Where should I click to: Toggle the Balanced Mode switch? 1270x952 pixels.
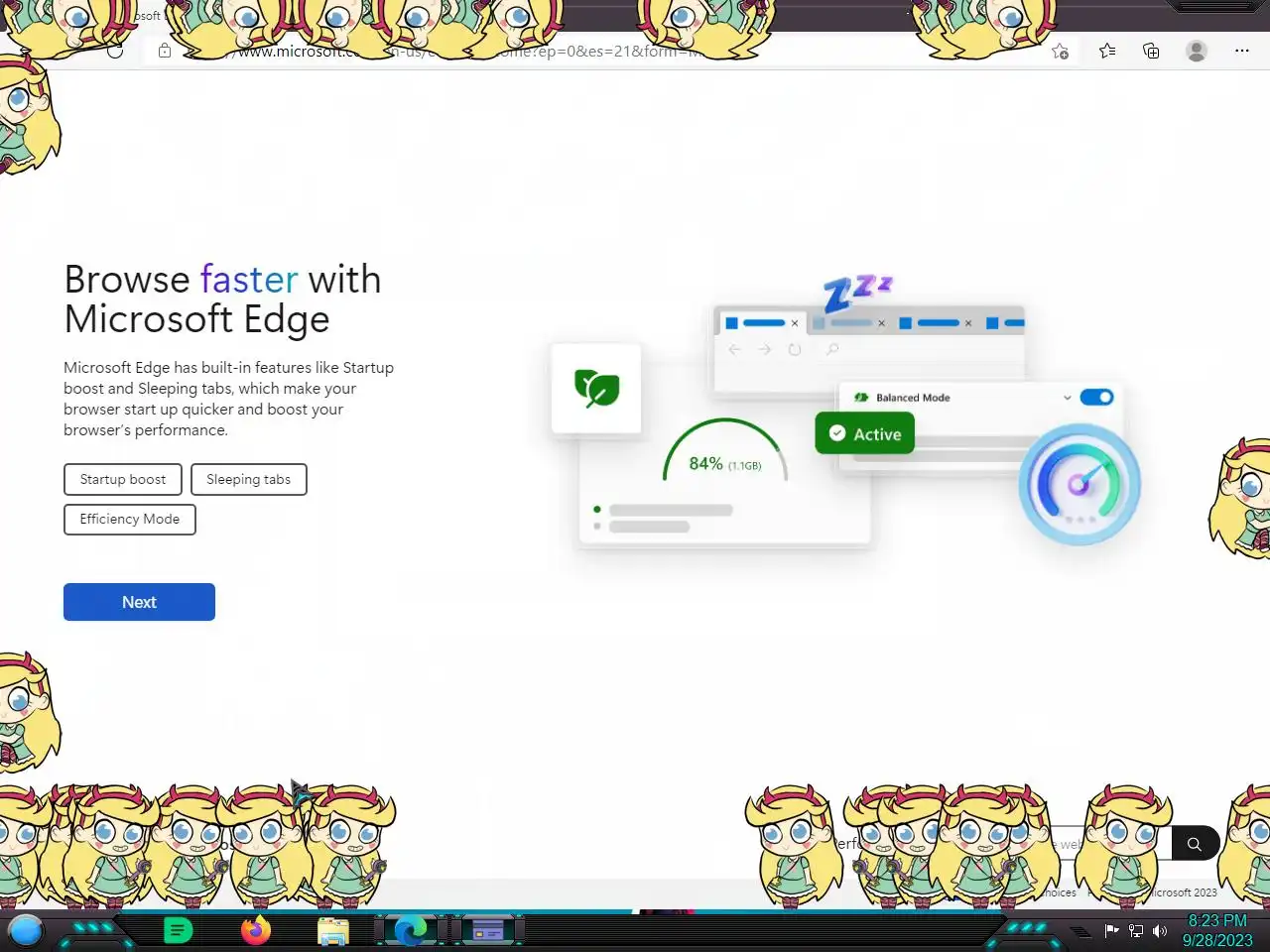coord(1096,397)
